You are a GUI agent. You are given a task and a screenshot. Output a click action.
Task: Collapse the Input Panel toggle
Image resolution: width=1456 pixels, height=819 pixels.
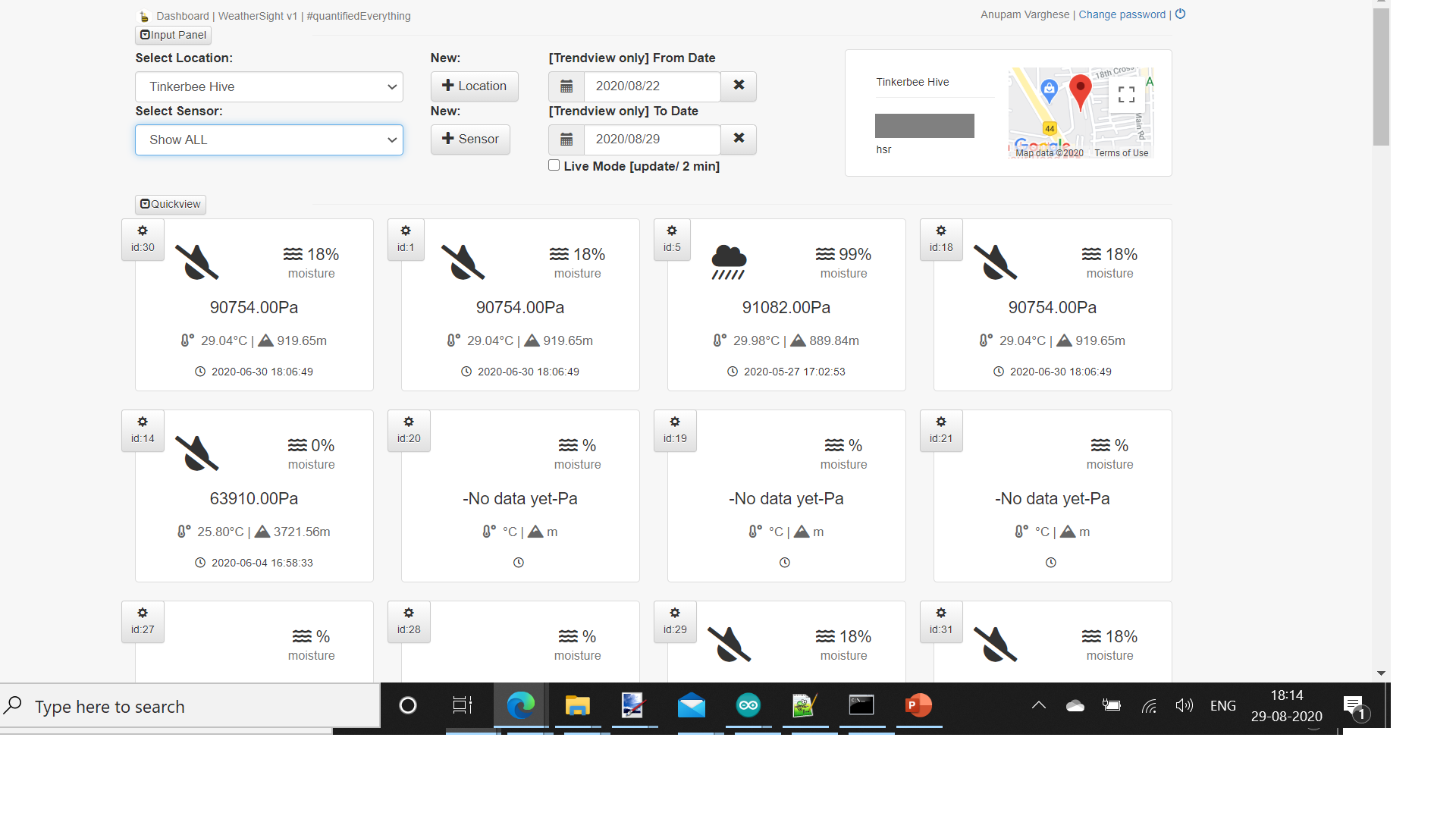tap(173, 35)
